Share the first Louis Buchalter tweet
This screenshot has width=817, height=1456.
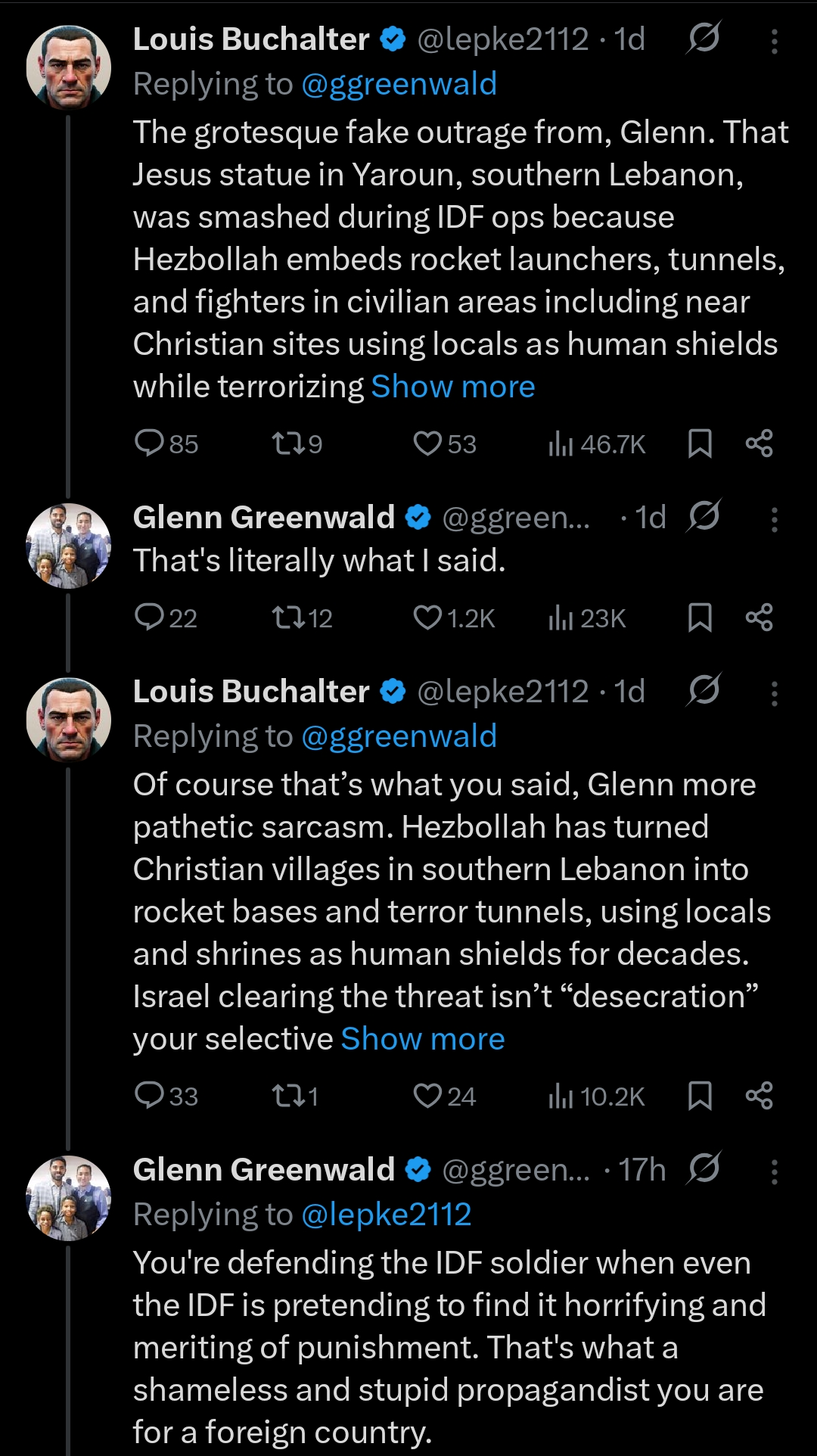759,443
